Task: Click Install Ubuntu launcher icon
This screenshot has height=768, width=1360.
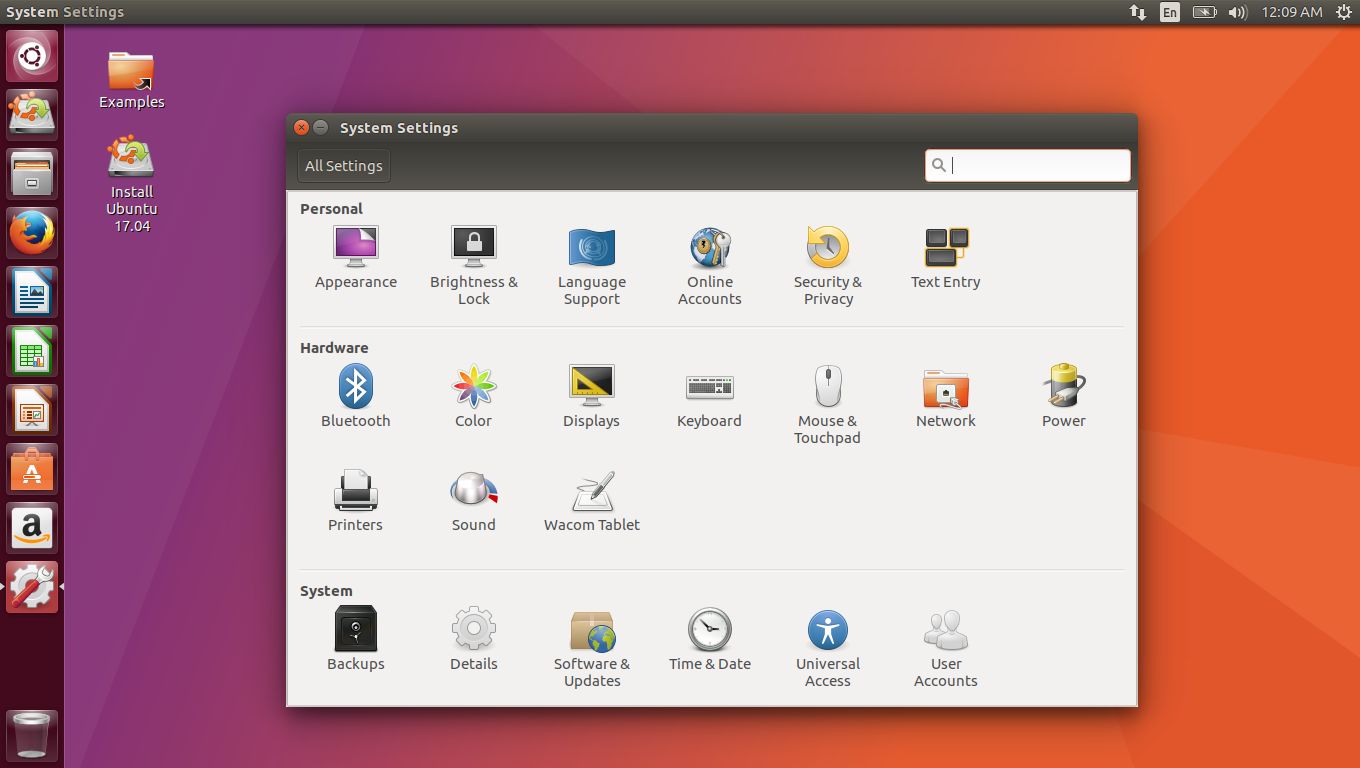Action: pyautogui.click(x=32, y=115)
